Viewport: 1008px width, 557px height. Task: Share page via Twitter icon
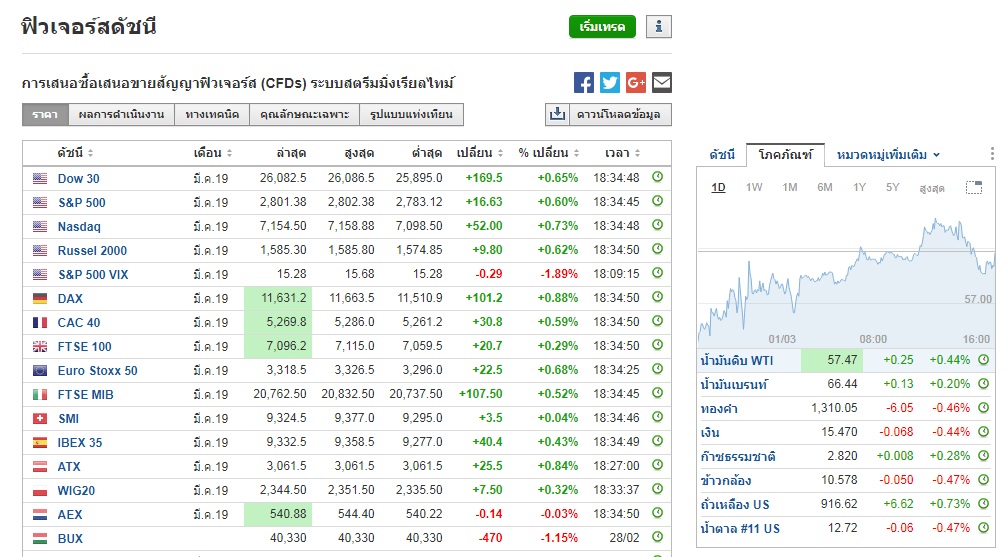(609, 82)
